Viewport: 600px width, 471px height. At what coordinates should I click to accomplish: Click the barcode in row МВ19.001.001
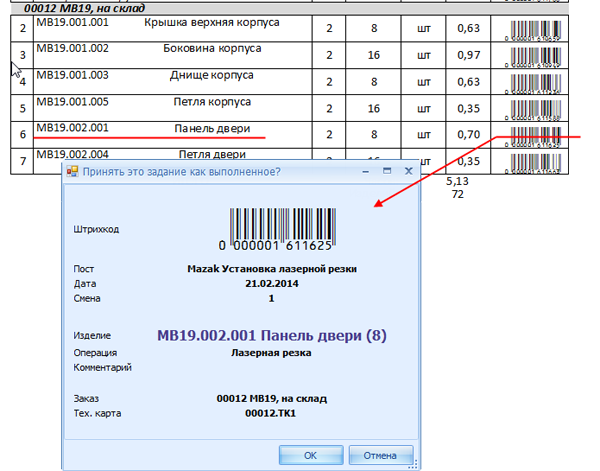tap(535, 31)
